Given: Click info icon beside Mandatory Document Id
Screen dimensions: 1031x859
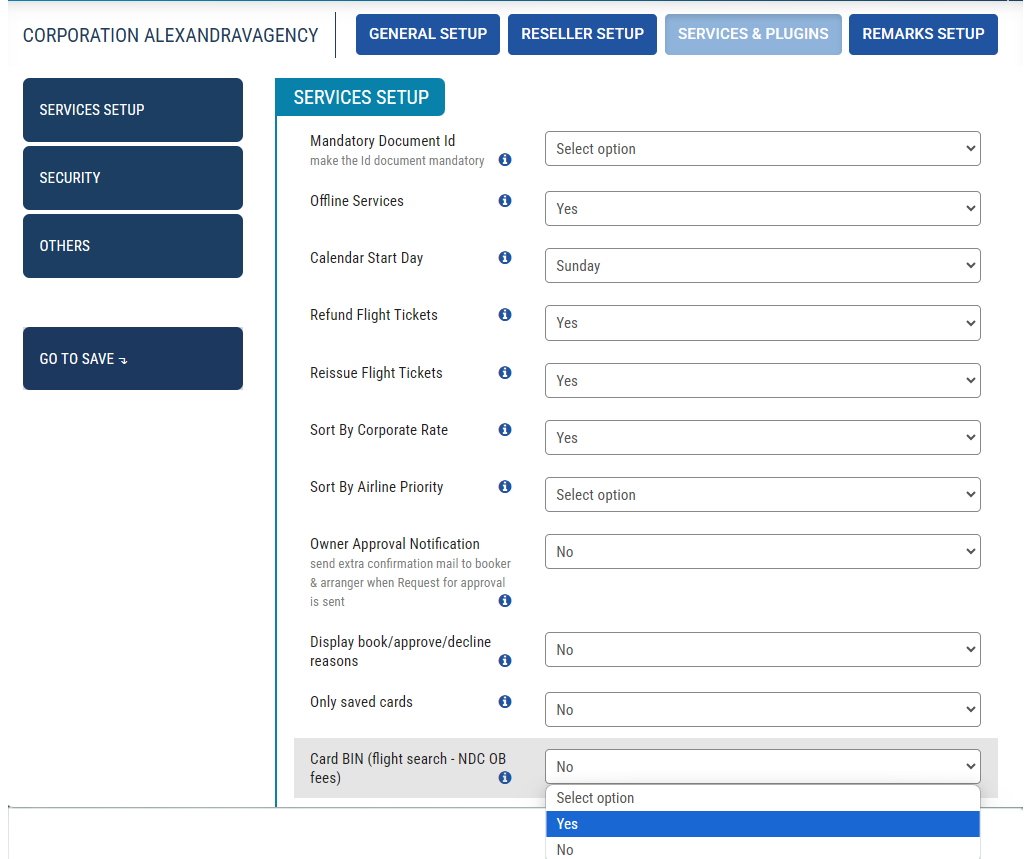Looking at the screenshot, I should [x=505, y=160].
